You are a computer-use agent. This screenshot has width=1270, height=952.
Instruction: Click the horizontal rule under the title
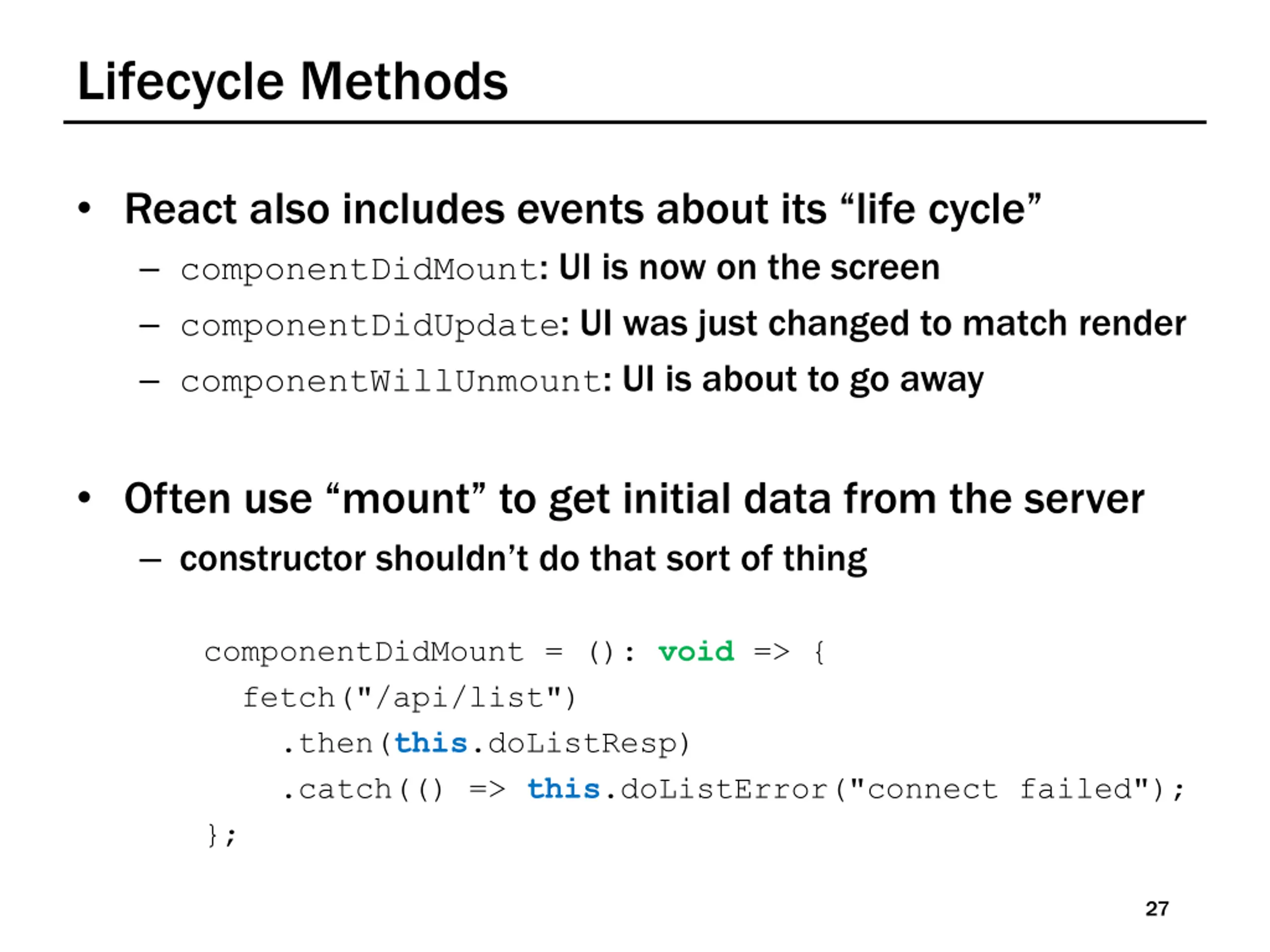coord(635,122)
